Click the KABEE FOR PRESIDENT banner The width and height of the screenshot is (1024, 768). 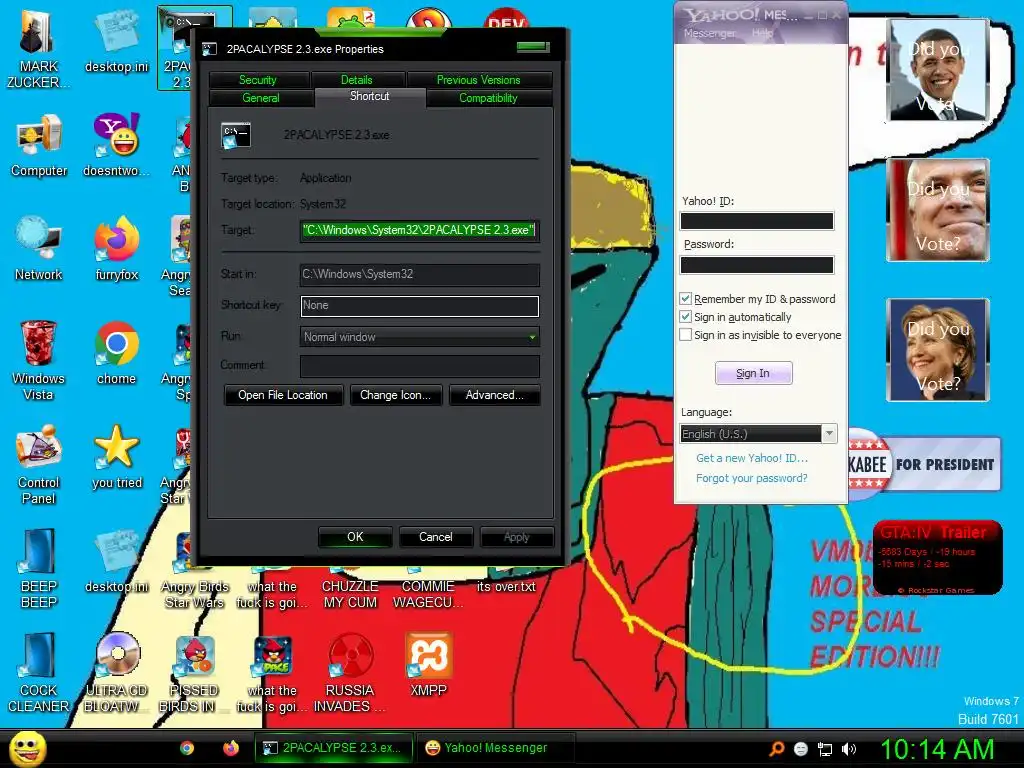(x=923, y=464)
